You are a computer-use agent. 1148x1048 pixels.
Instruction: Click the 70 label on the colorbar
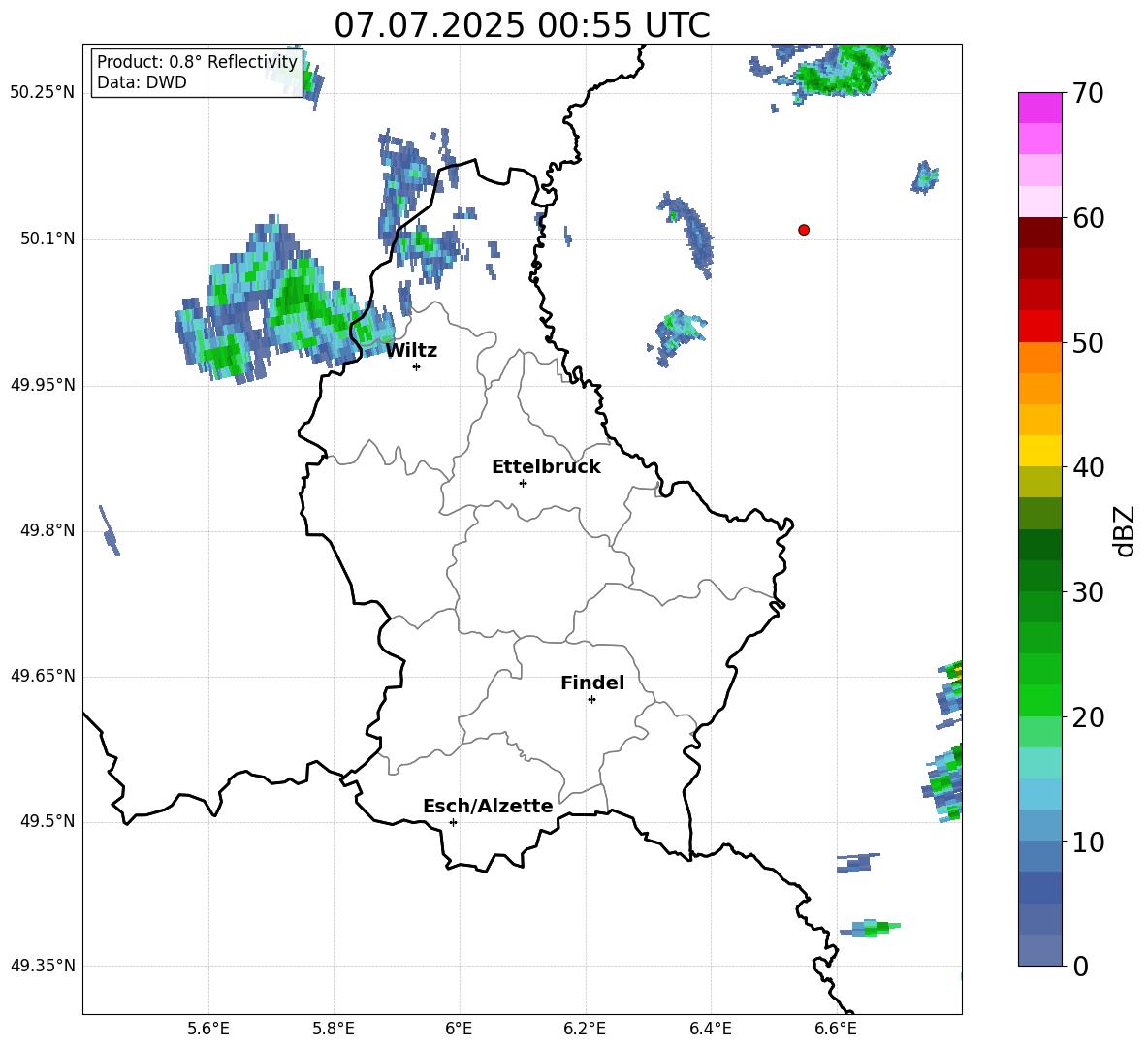(x=1088, y=94)
